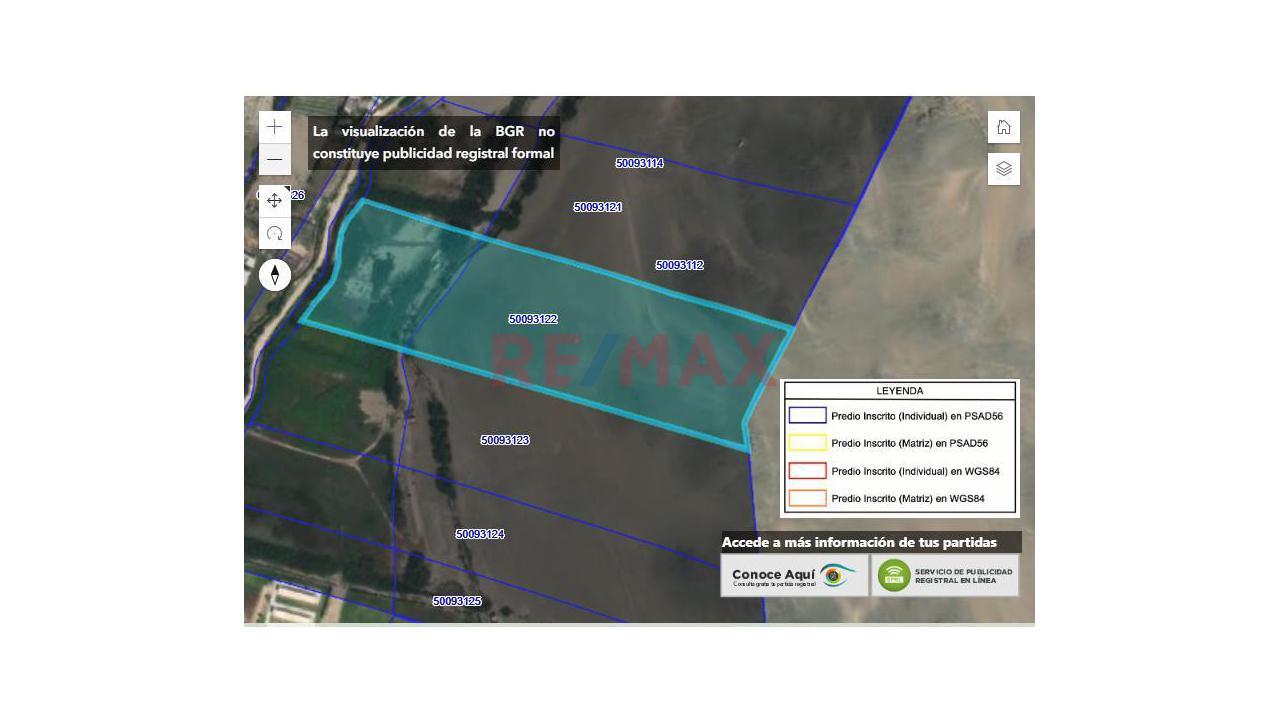The width and height of the screenshot is (1280, 720).
Task: Click the LEYENDA header in the legend
Action: click(900, 391)
